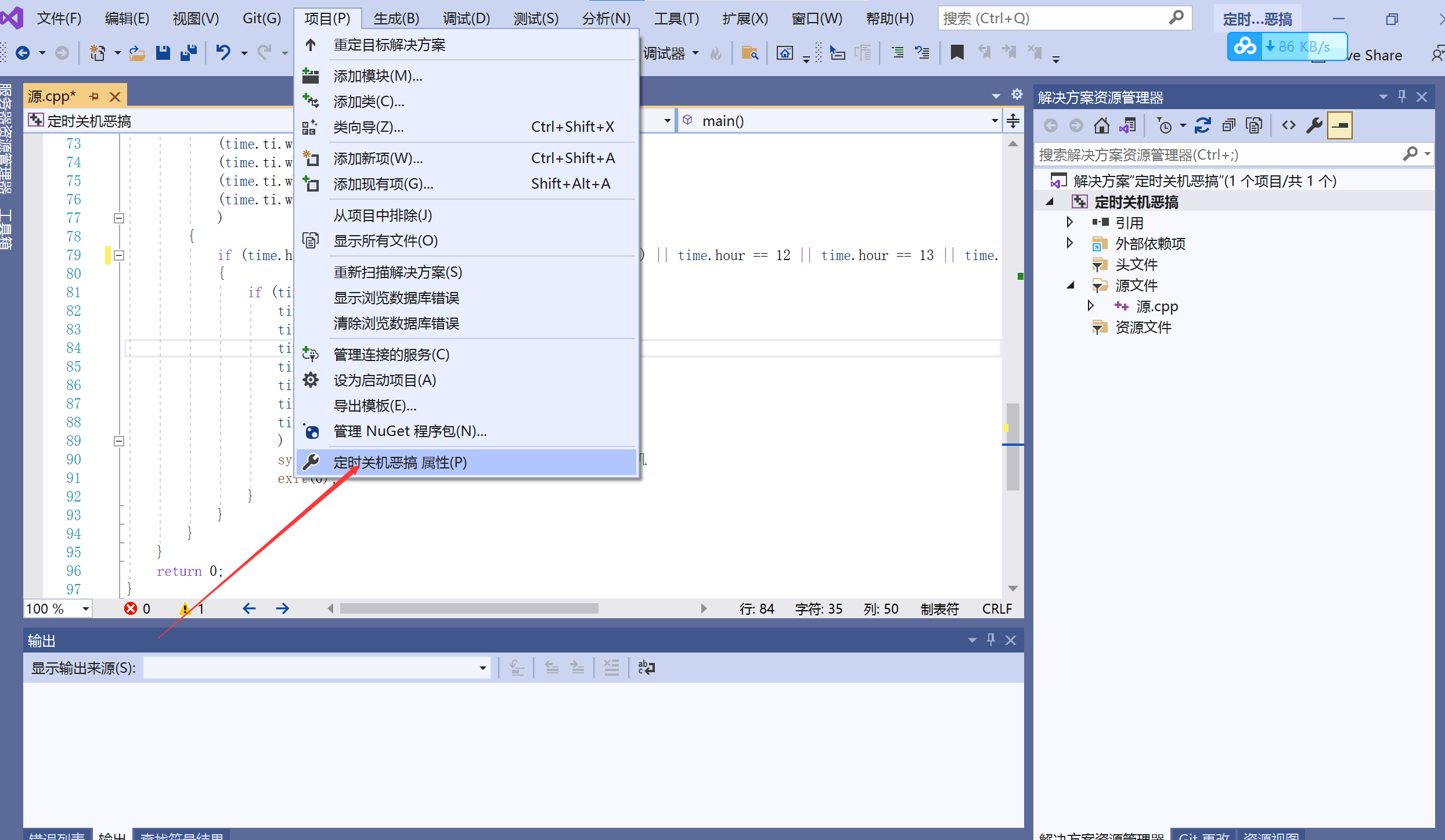This screenshot has height=840, width=1445.
Task: Click 管理 NuGet 程序包 menu entry
Action: pyautogui.click(x=409, y=431)
